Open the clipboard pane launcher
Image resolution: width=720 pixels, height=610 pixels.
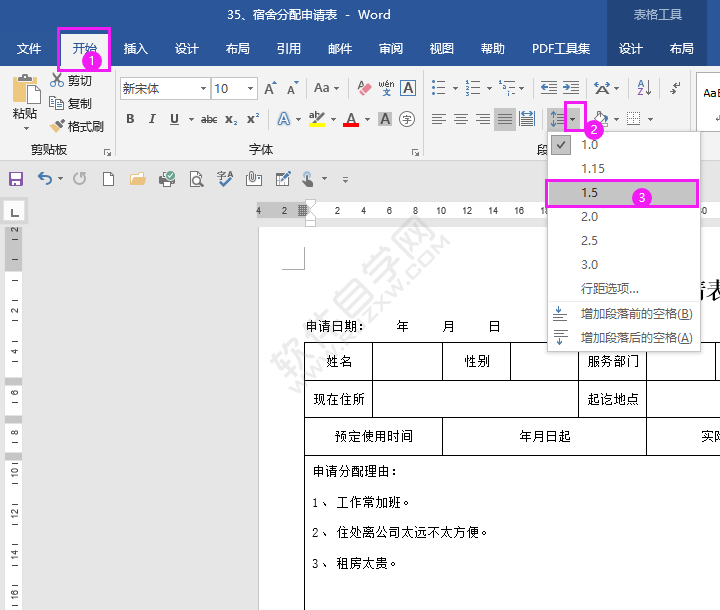click(x=107, y=152)
